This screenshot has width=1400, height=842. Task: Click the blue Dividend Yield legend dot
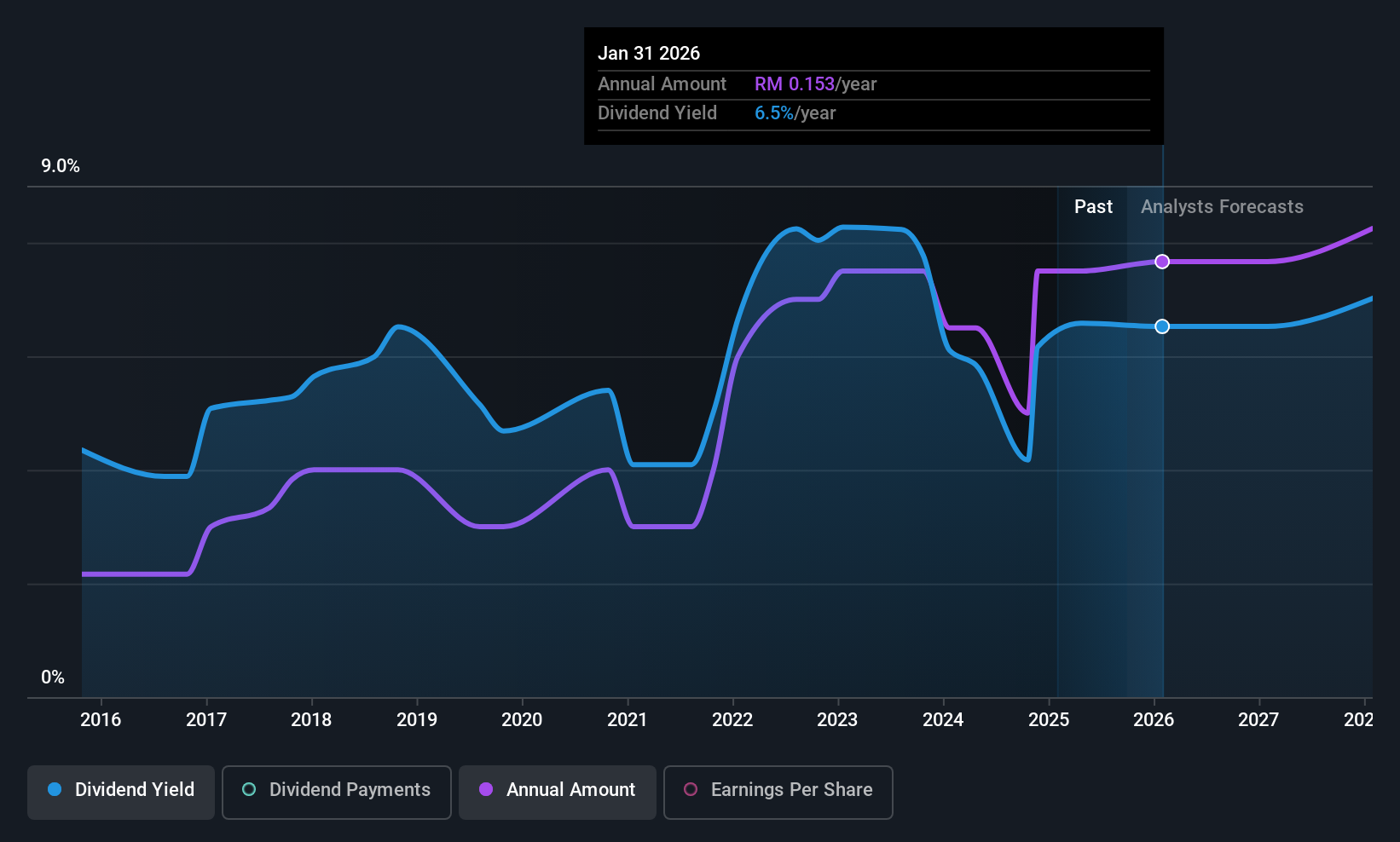click(55, 790)
